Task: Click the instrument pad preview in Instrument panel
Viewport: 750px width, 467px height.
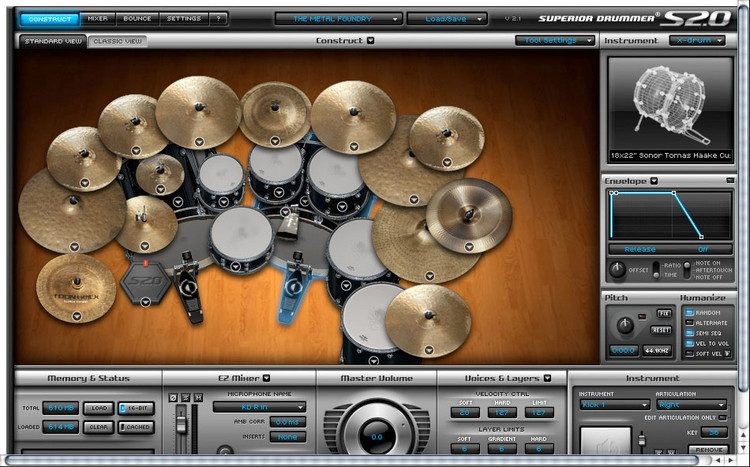Action: (x=605, y=440)
